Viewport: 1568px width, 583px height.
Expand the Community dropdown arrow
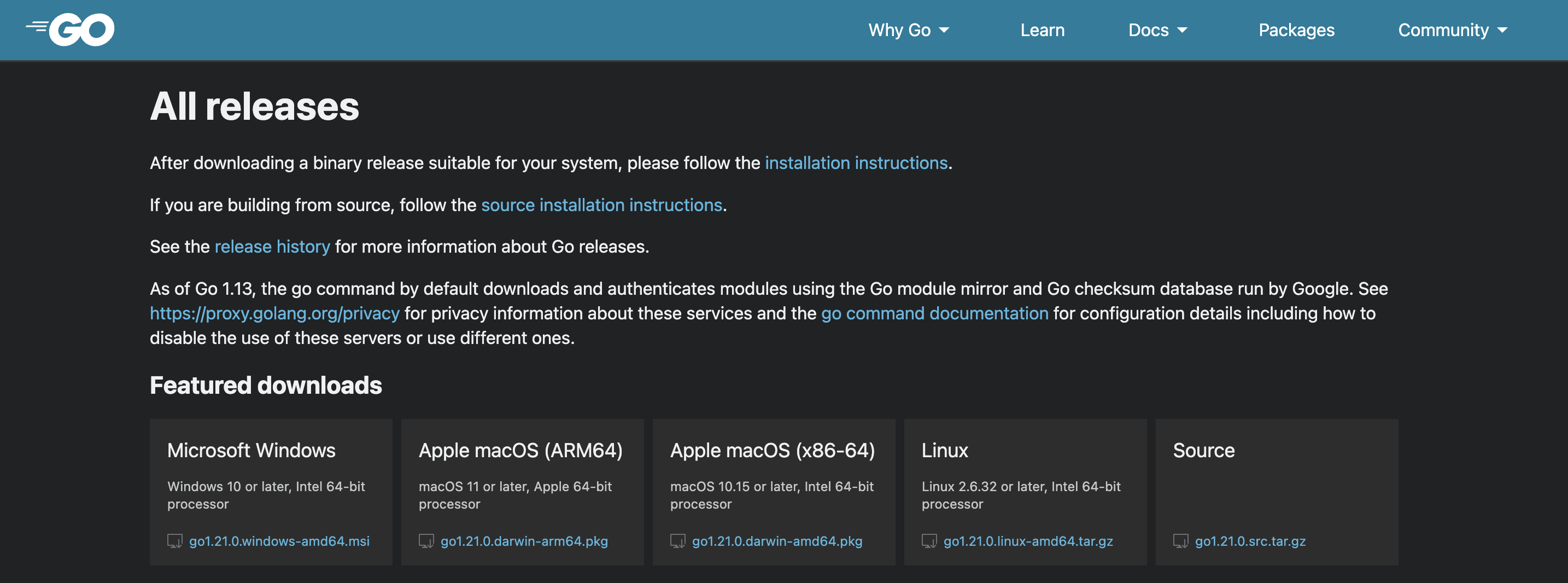point(1502,30)
